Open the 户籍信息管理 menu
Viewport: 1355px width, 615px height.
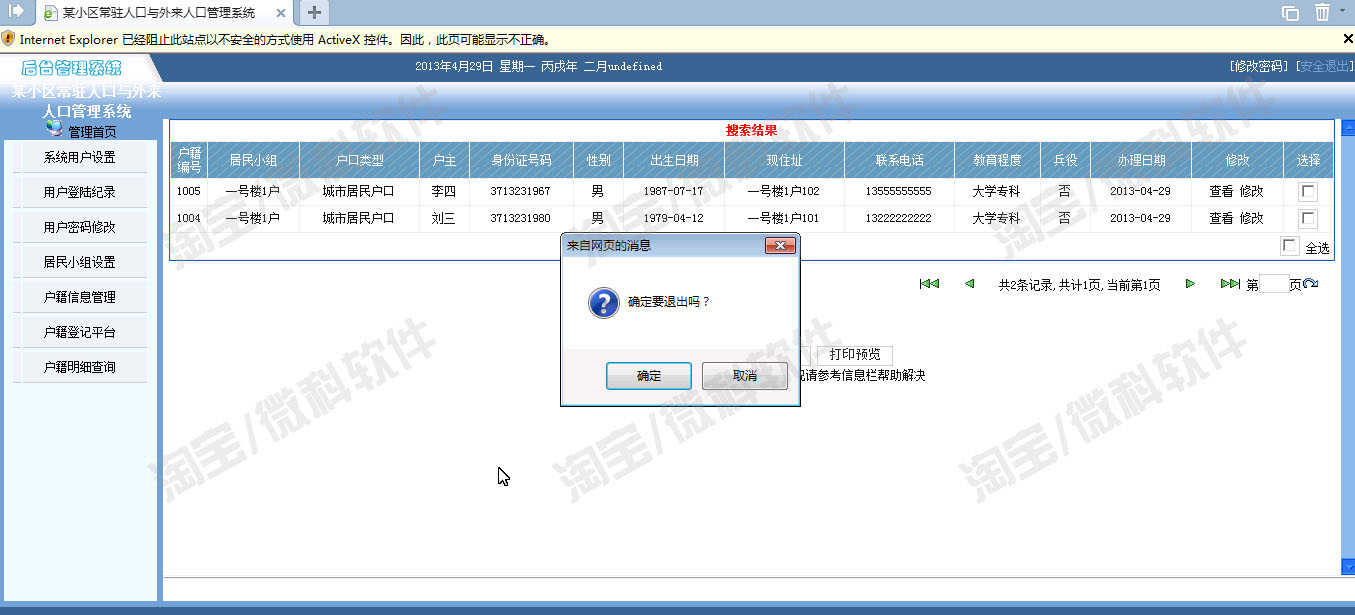[x=79, y=297]
